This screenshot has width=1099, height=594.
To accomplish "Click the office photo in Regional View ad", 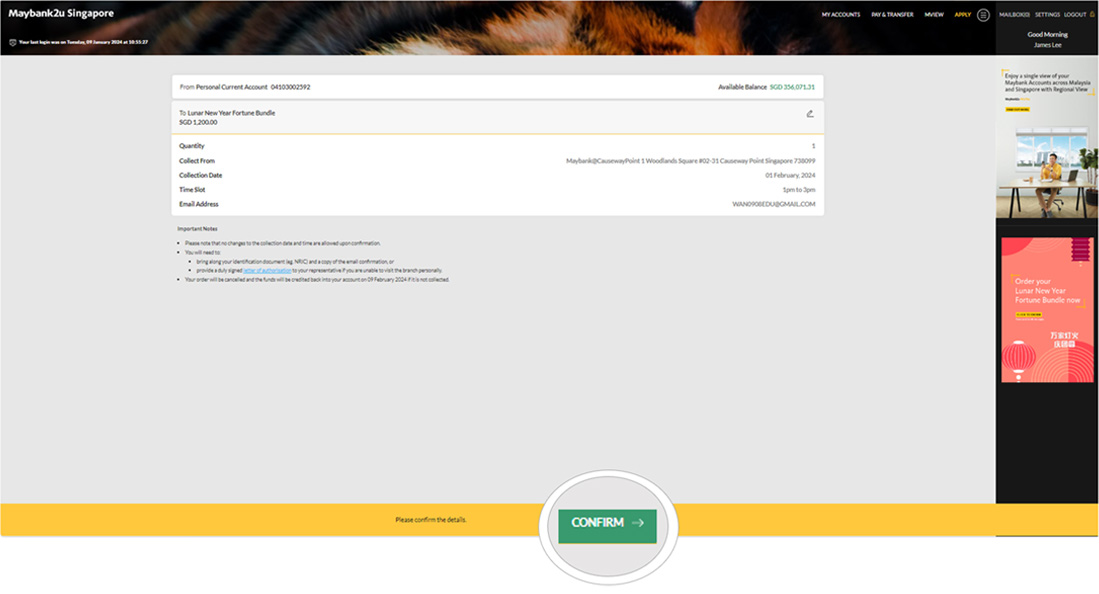I will coord(1047,170).
